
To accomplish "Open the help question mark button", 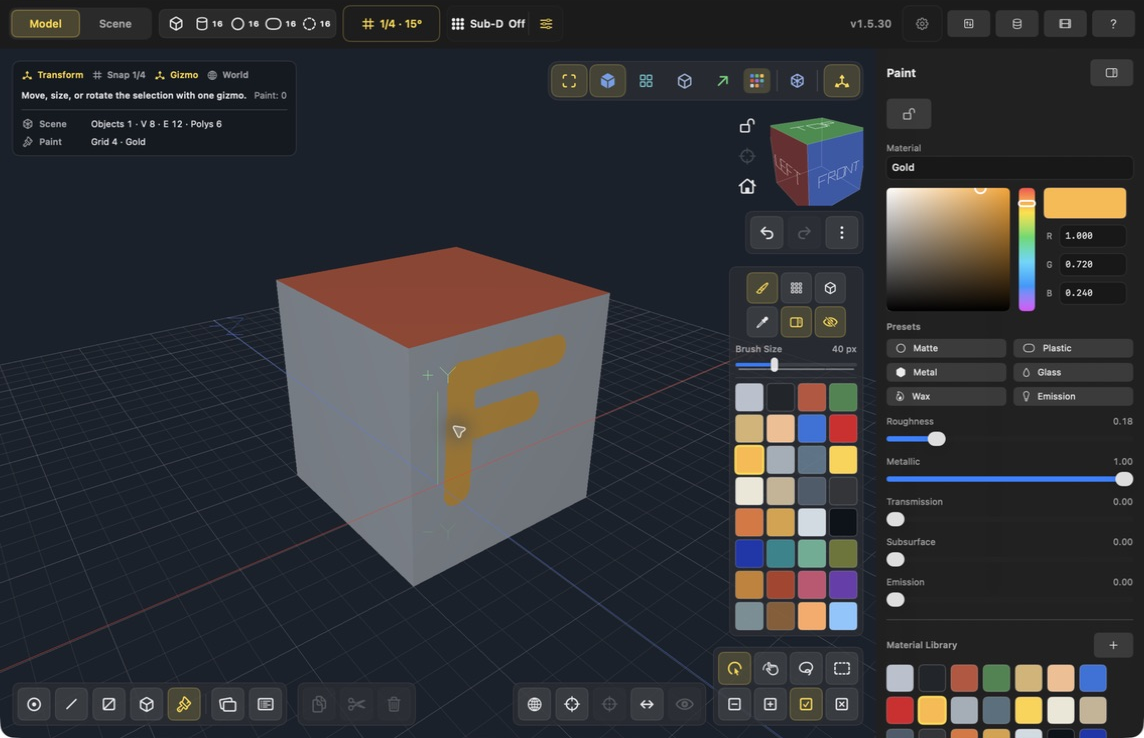I will tap(1113, 23).
